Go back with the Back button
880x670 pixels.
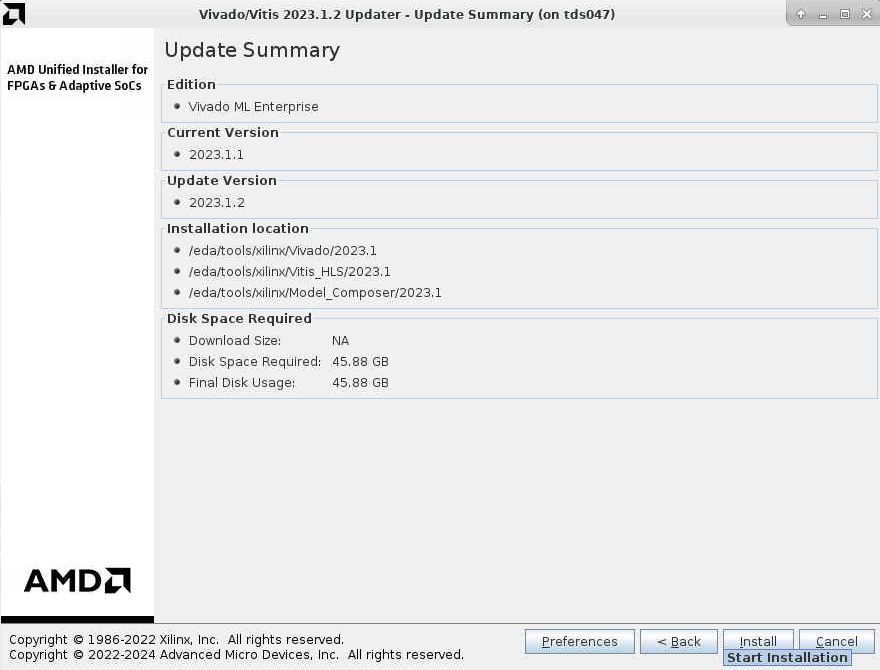click(x=679, y=641)
